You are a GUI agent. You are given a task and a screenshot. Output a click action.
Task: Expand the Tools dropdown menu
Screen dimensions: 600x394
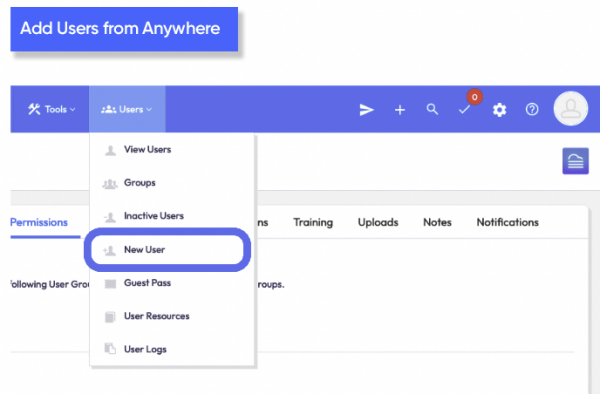click(51, 109)
